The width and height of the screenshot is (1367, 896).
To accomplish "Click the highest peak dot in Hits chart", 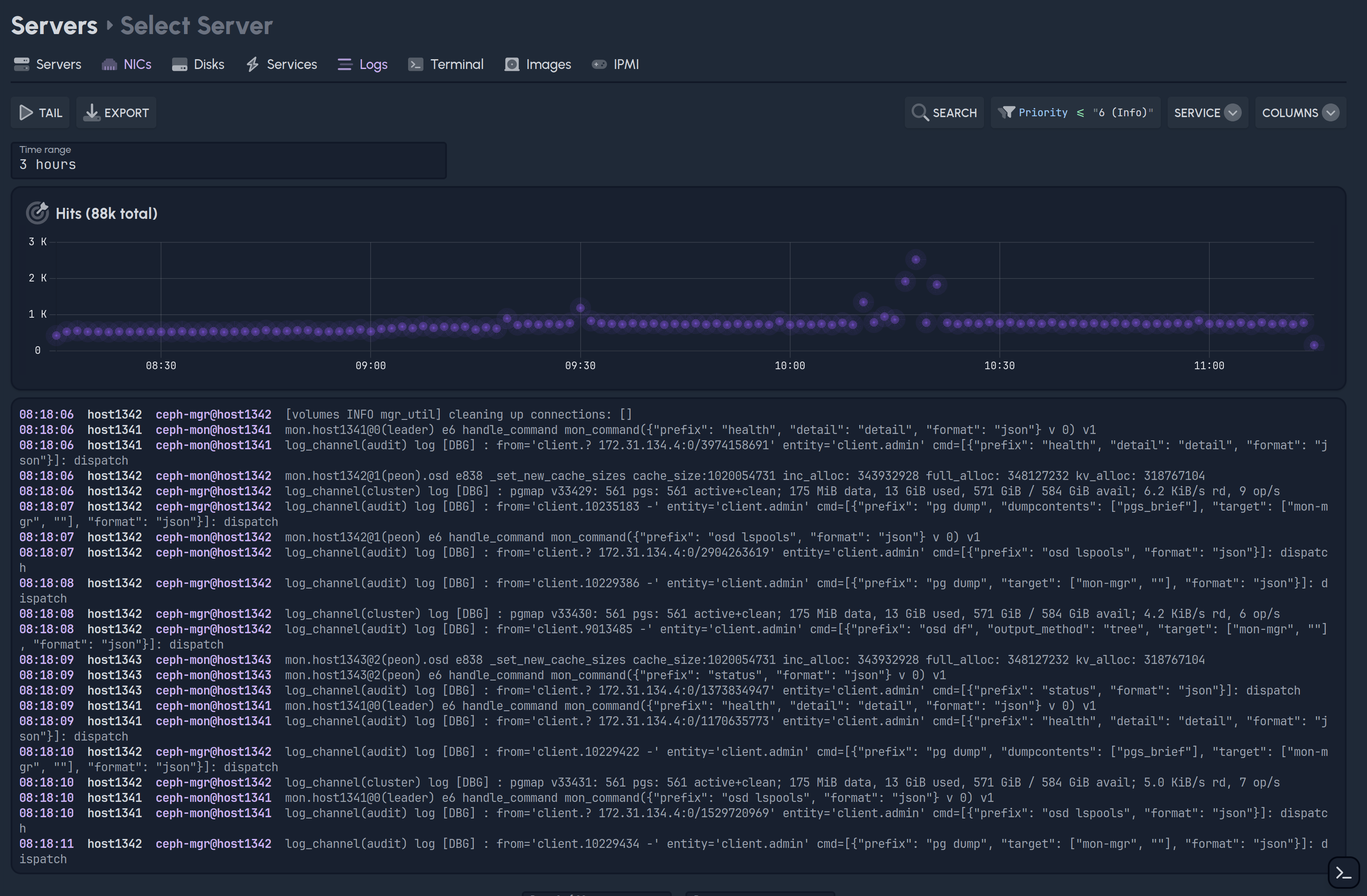I will 915,260.
